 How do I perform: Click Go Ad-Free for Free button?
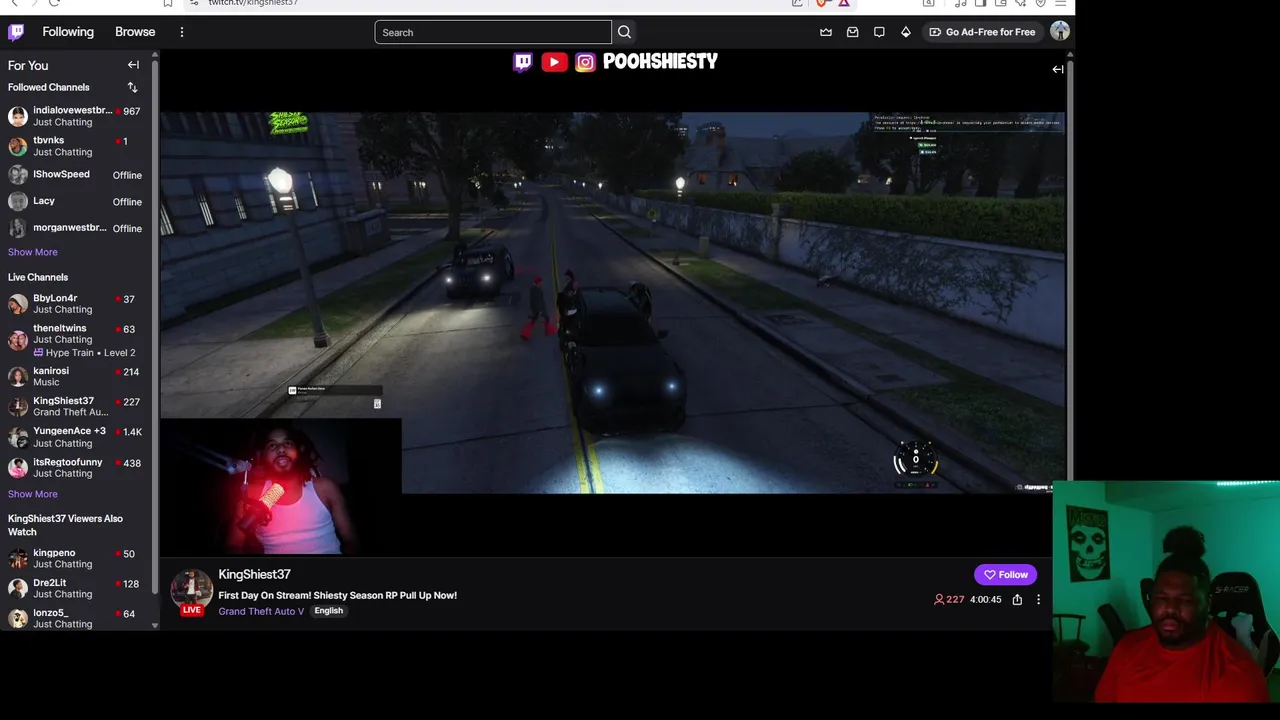982,32
